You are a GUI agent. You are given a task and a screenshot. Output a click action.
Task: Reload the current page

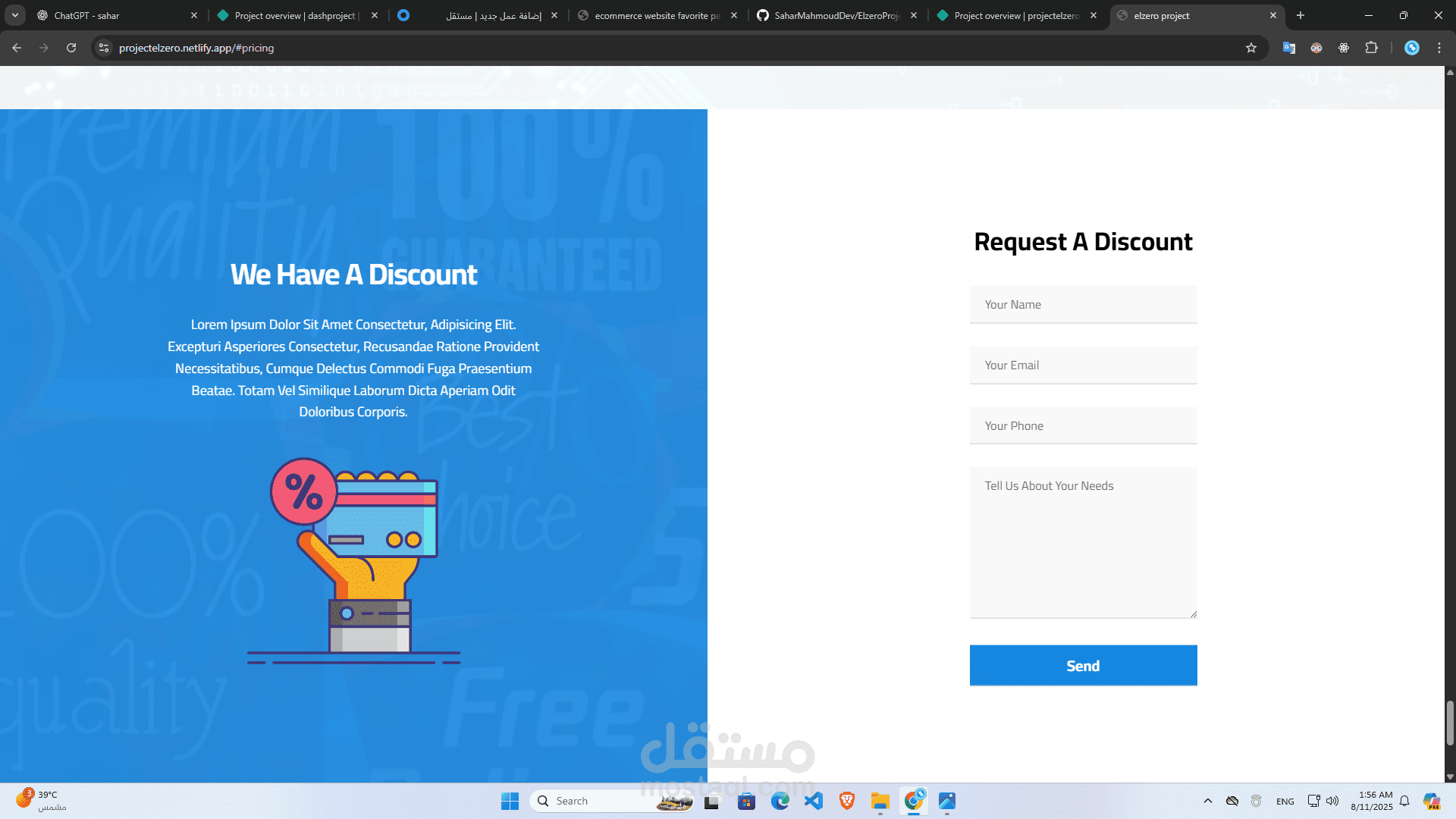(71, 48)
